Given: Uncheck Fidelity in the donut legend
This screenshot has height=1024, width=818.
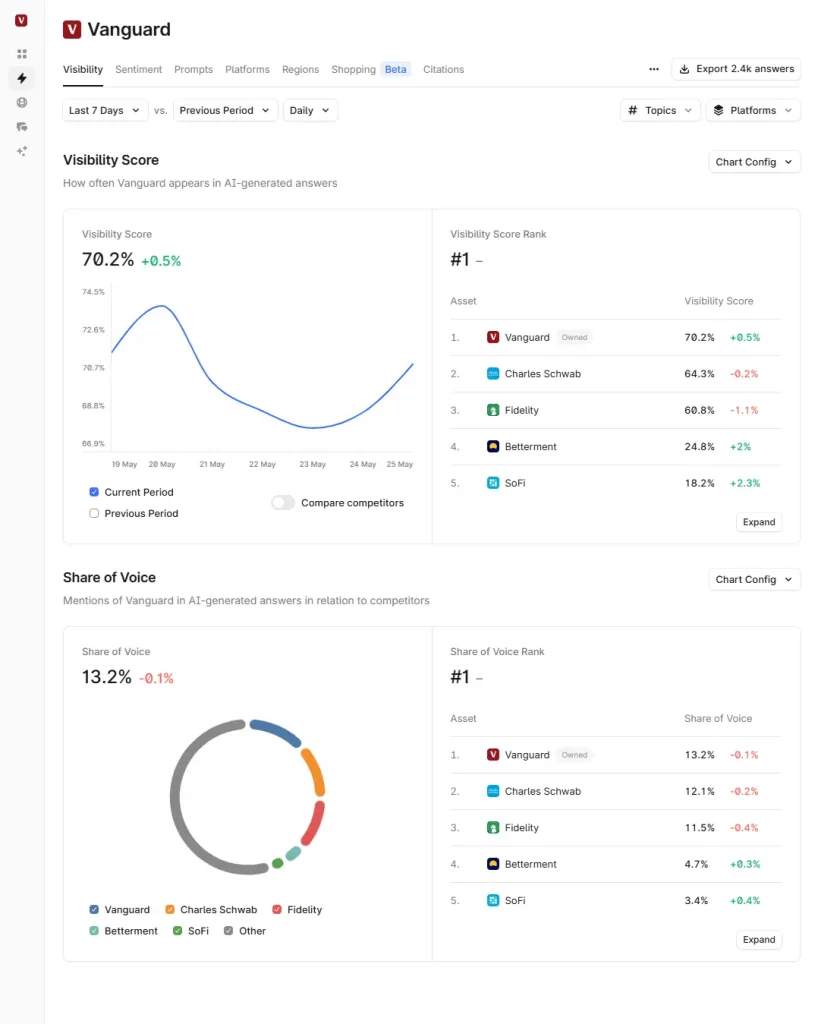Looking at the screenshot, I should click(277, 910).
